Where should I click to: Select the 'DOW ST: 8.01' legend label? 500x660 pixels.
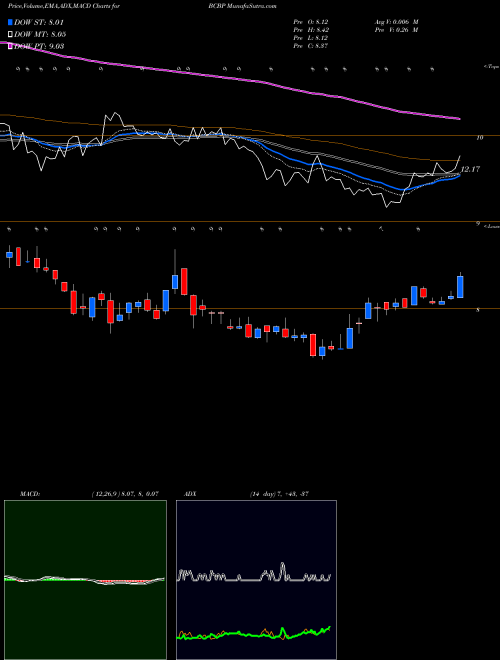[x=39, y=22]
